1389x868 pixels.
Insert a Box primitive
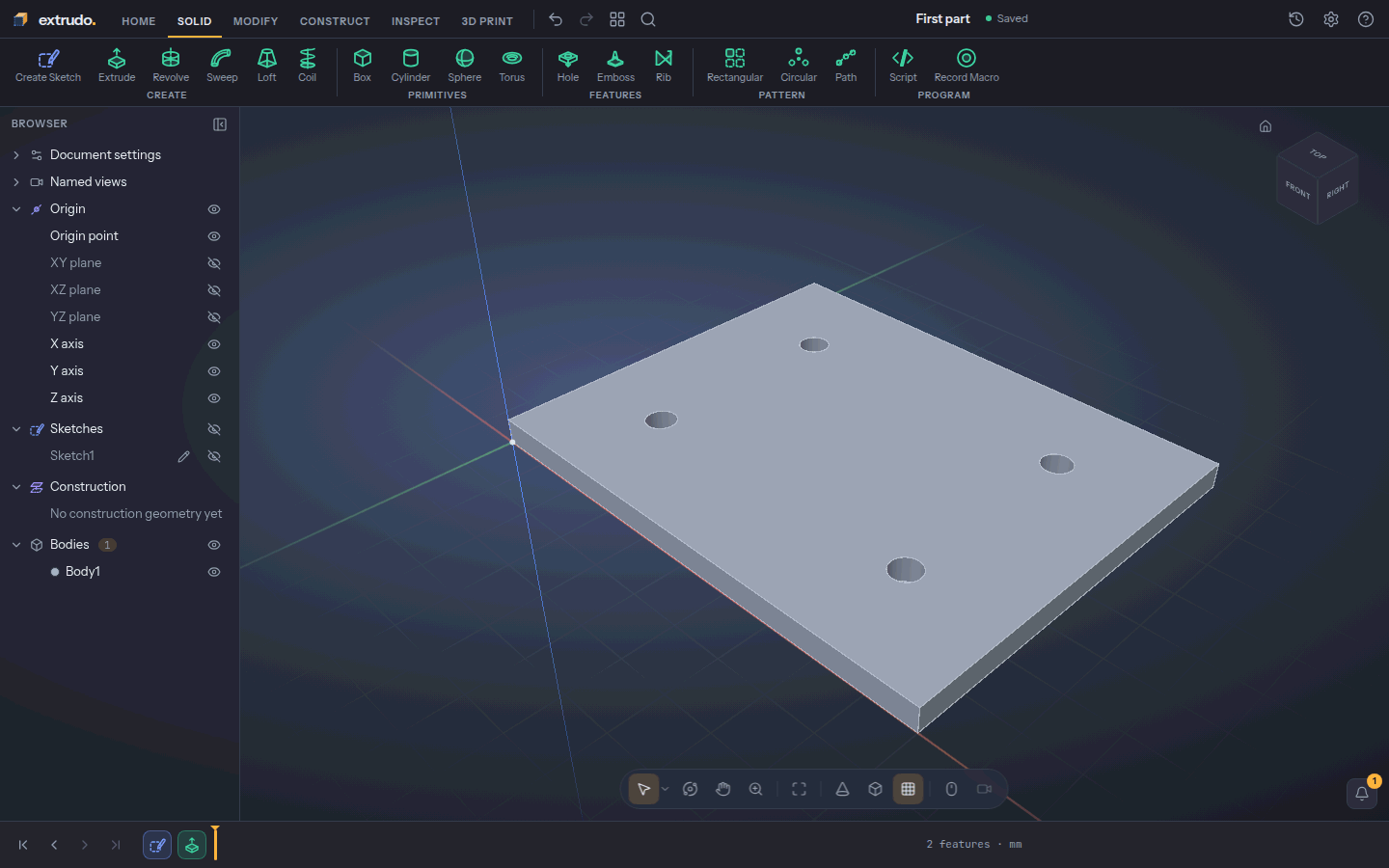pyautogui.click(x=363, y=66)
